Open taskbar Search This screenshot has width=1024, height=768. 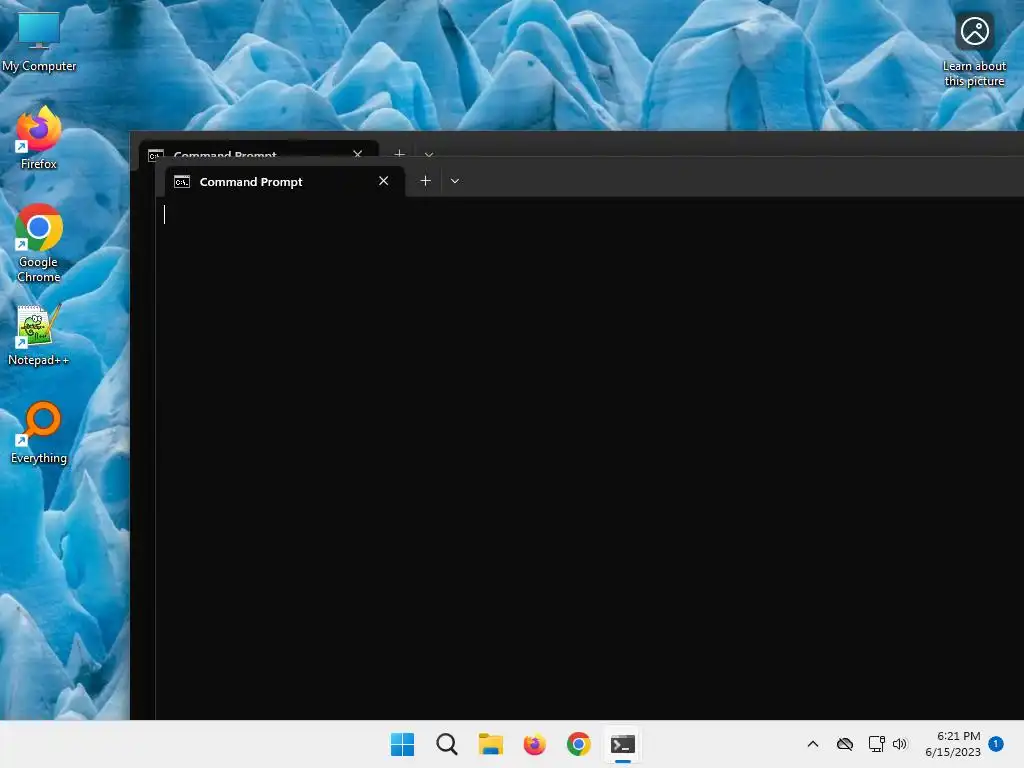(x=447, y=744)
